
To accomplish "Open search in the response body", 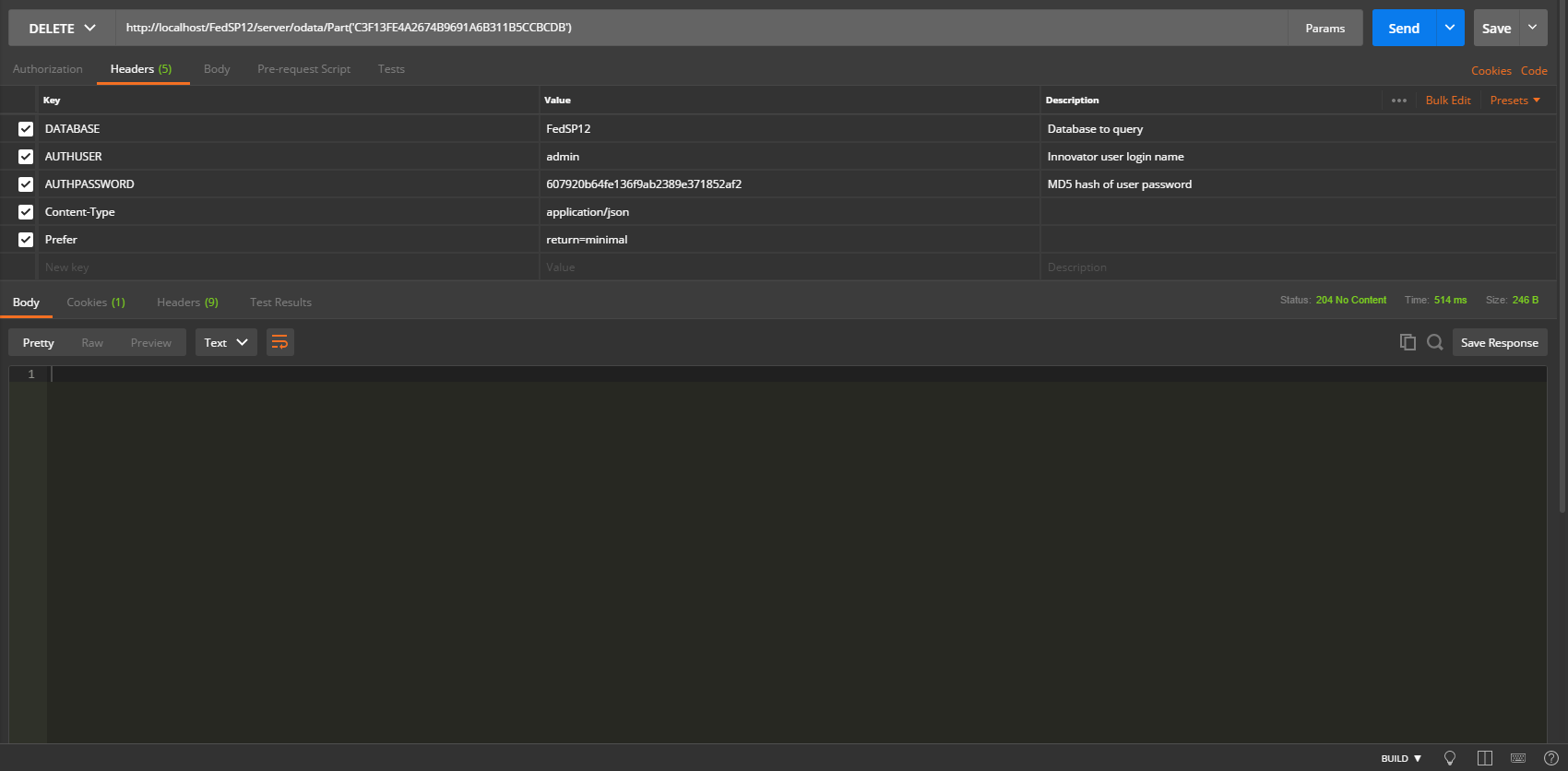I will 1434,342.
